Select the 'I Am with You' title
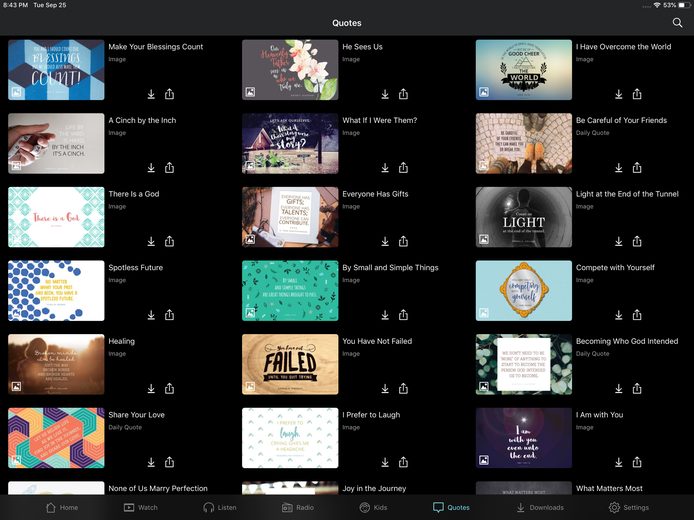Image resolution: width=694 pixels, height=520 pixels. (x=599, y=415)
